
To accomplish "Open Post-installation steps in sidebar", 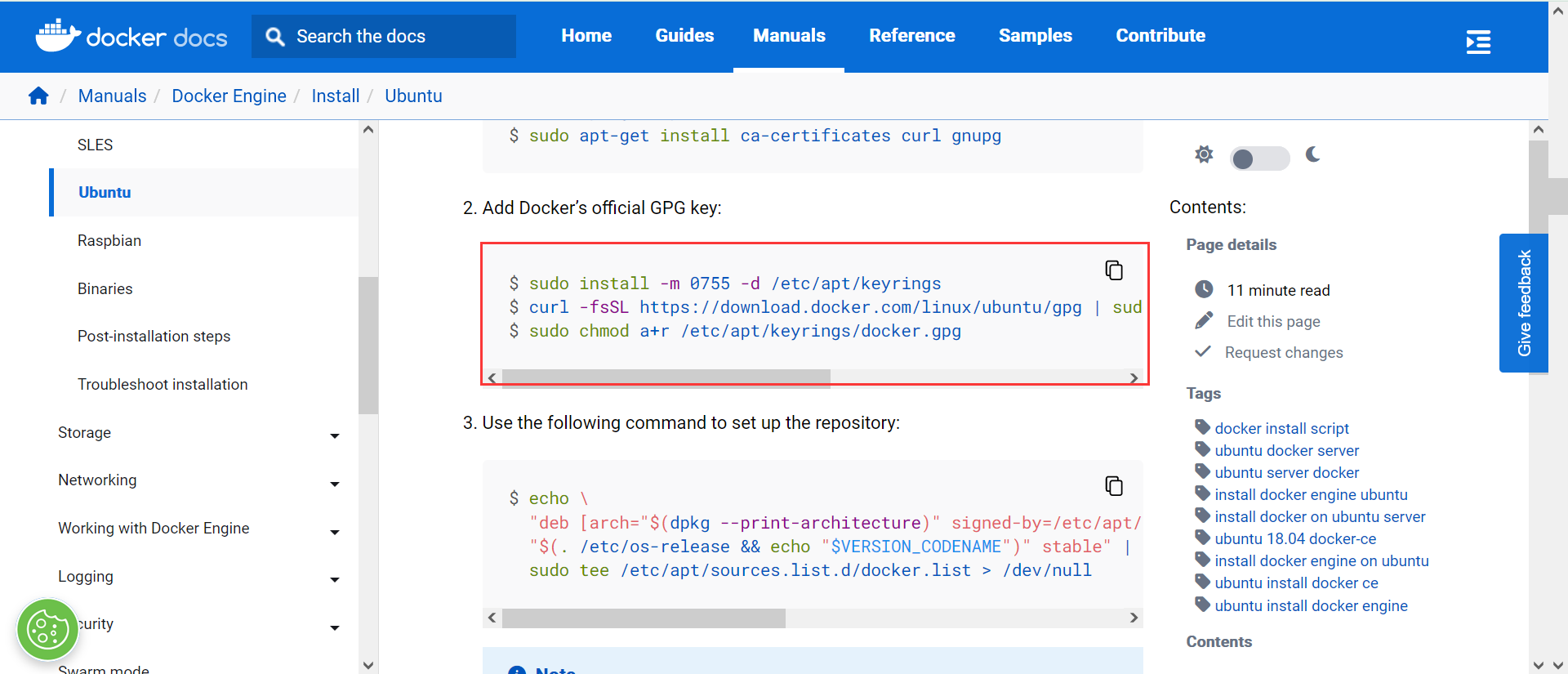I will click(154, 336).
